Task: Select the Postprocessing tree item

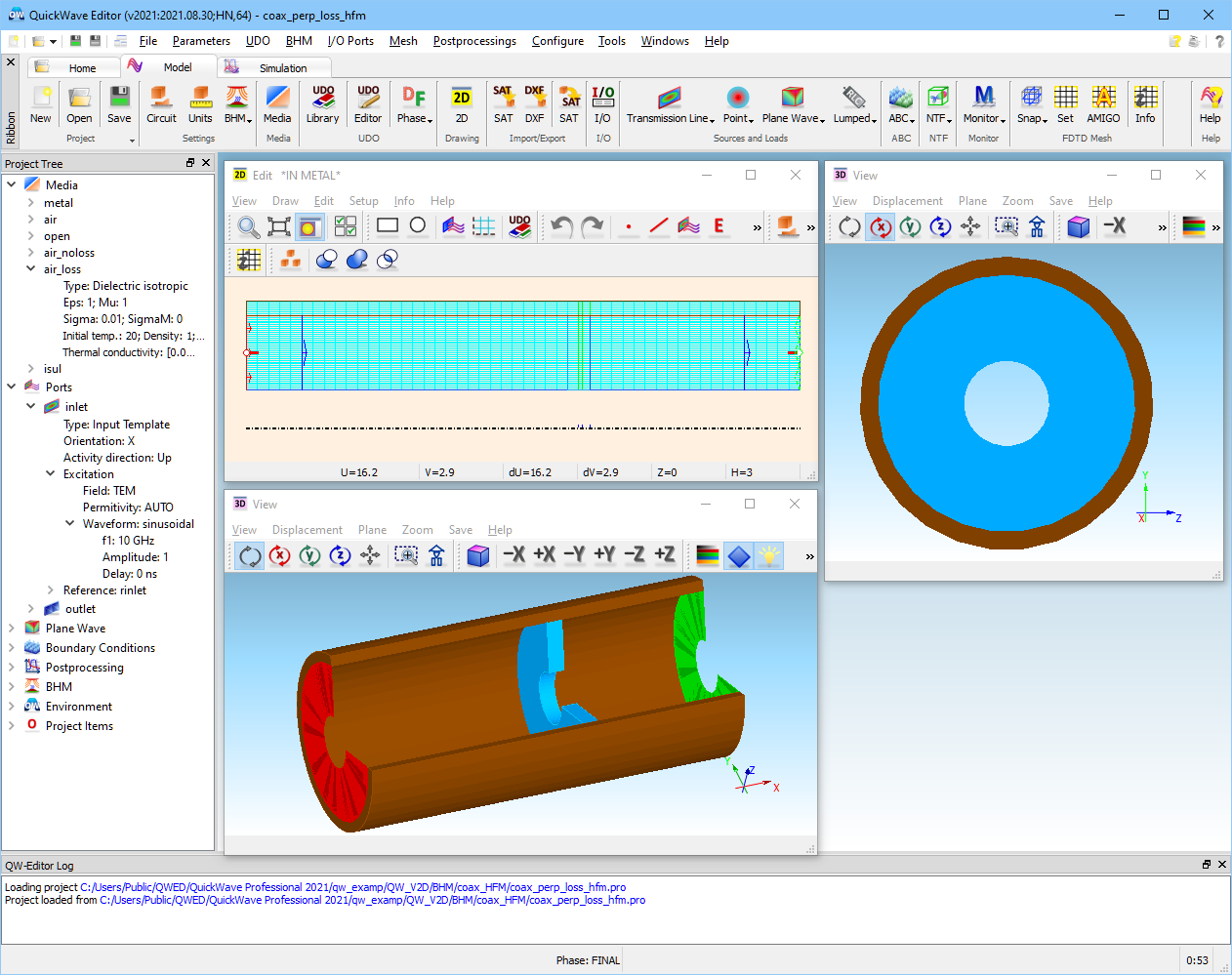Action: coord(85,668)
